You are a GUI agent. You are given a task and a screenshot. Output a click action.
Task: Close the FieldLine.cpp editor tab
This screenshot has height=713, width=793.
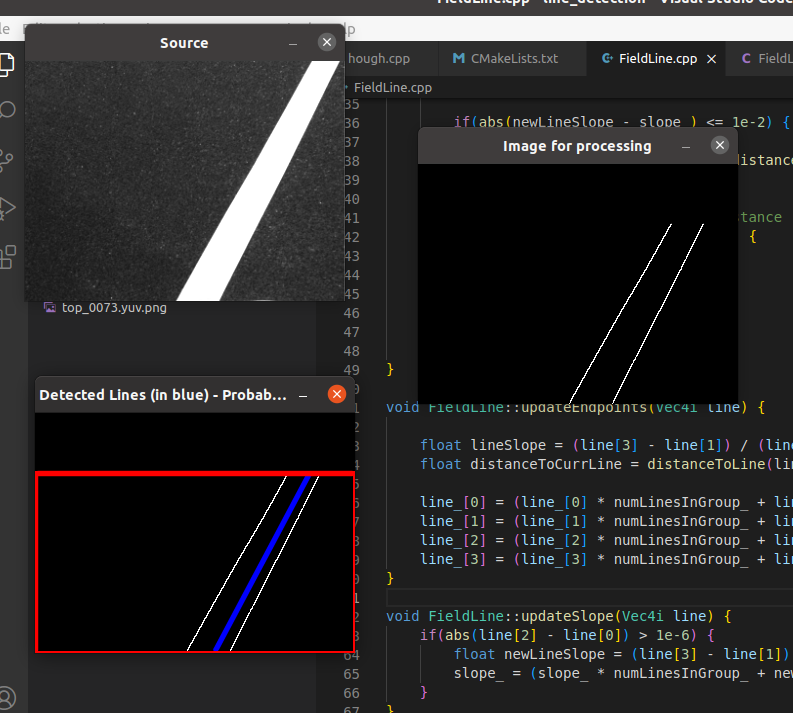click(712, 59)
